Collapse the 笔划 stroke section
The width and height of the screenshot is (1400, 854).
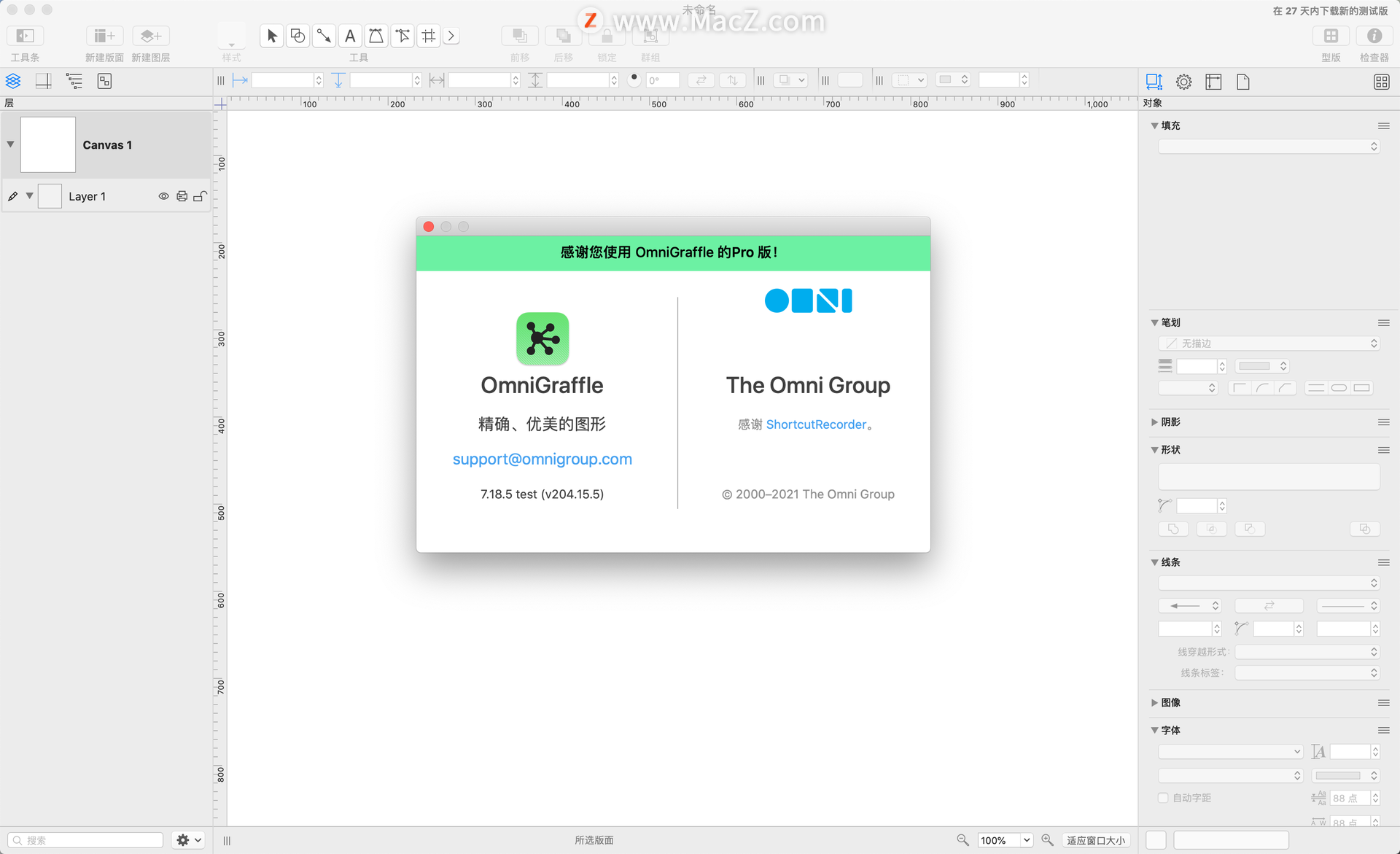coord(1154,322)
